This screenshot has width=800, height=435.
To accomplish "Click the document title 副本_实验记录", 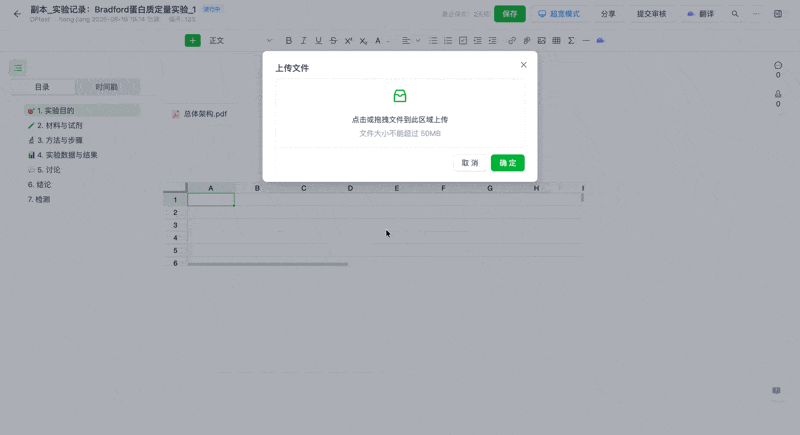I will click(113, 10).
